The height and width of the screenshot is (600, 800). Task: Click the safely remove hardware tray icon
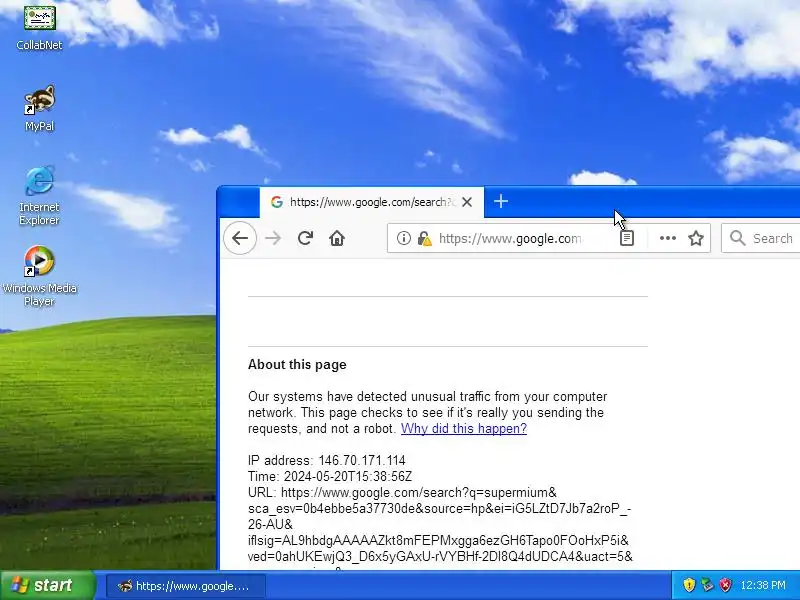pyautogui.click(x=707, y=585)
